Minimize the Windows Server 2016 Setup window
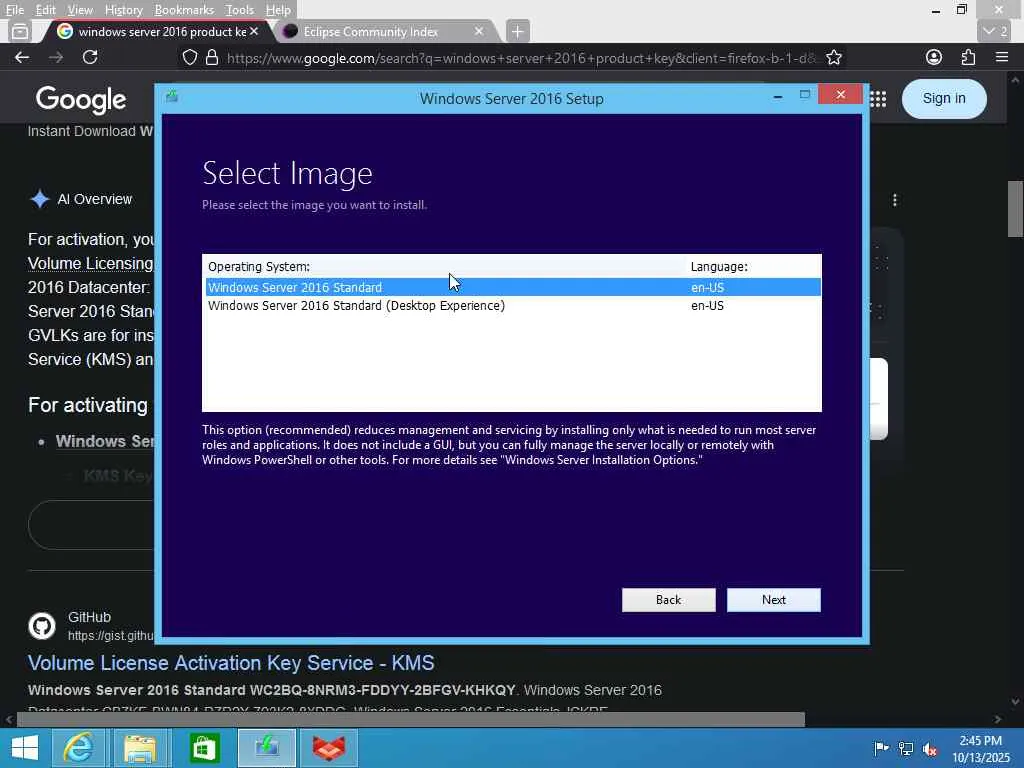 point(777,97)
